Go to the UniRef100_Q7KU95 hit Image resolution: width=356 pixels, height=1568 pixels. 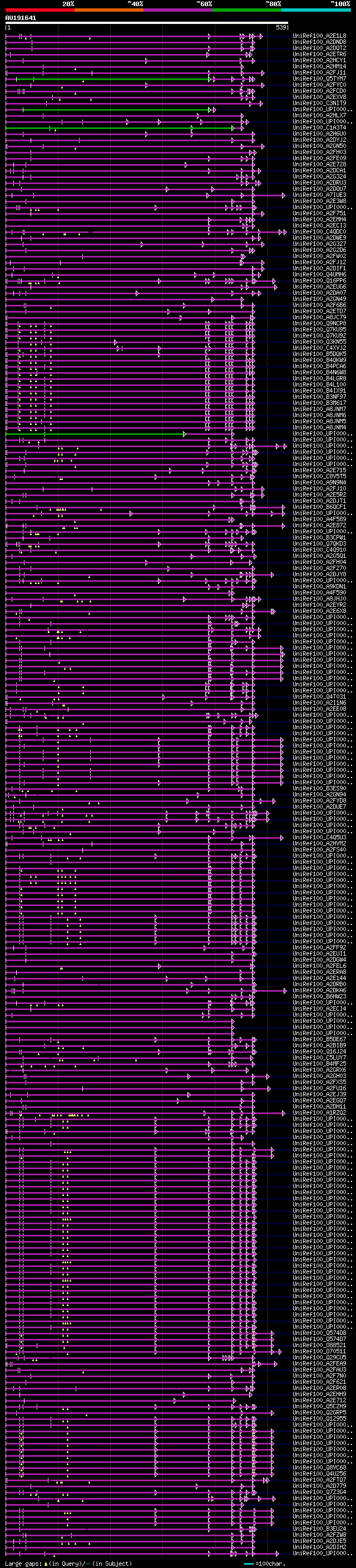[319, 329]
